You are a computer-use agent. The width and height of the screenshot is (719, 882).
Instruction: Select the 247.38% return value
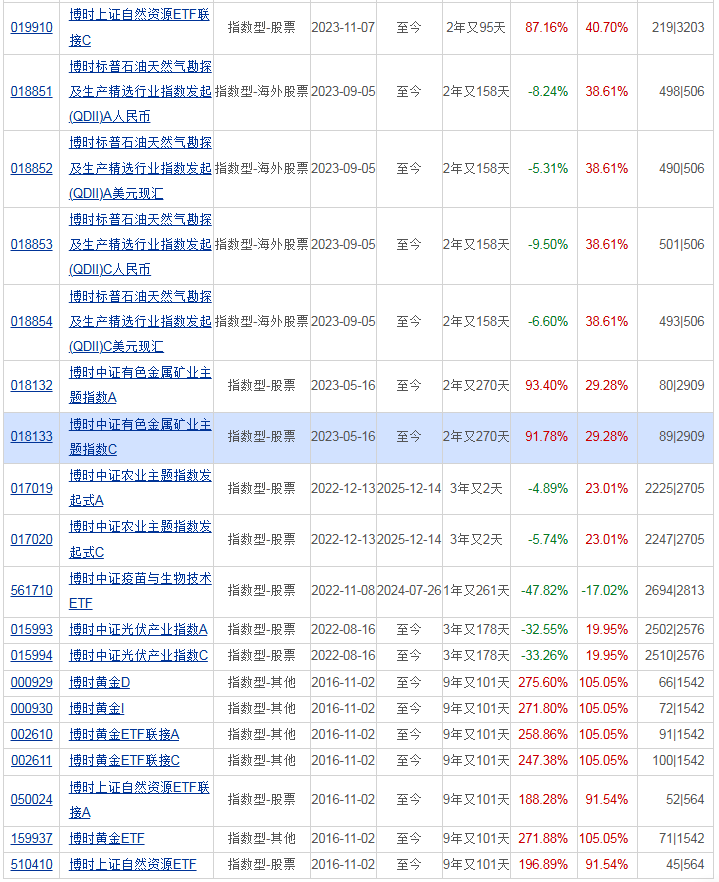[543, 761]
